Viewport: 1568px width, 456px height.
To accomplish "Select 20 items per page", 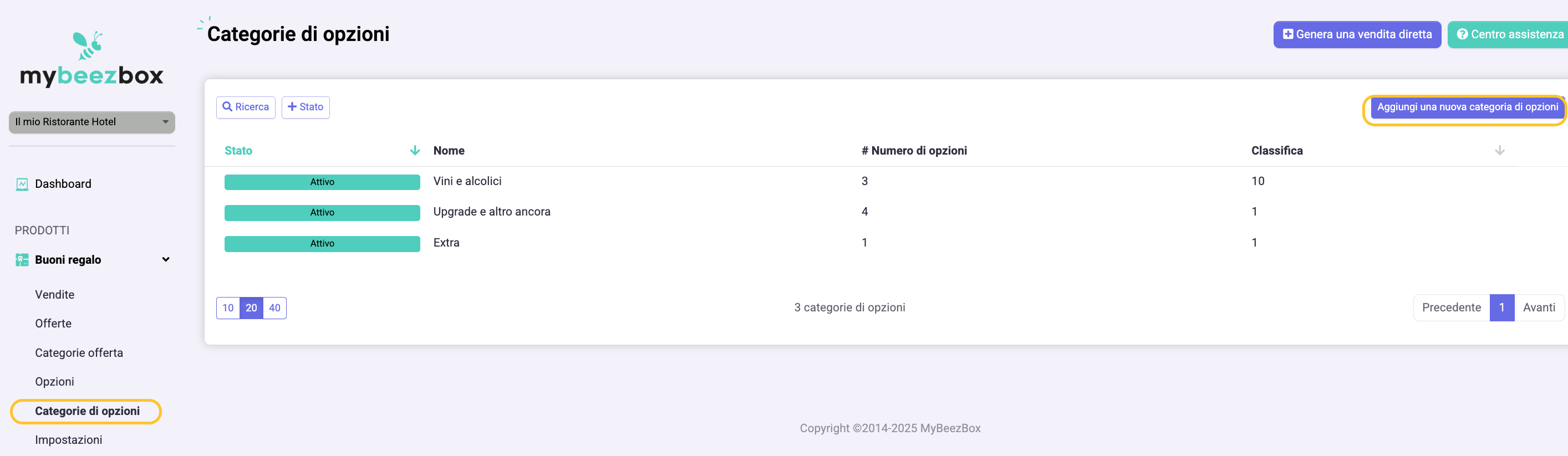I will 251,308.
